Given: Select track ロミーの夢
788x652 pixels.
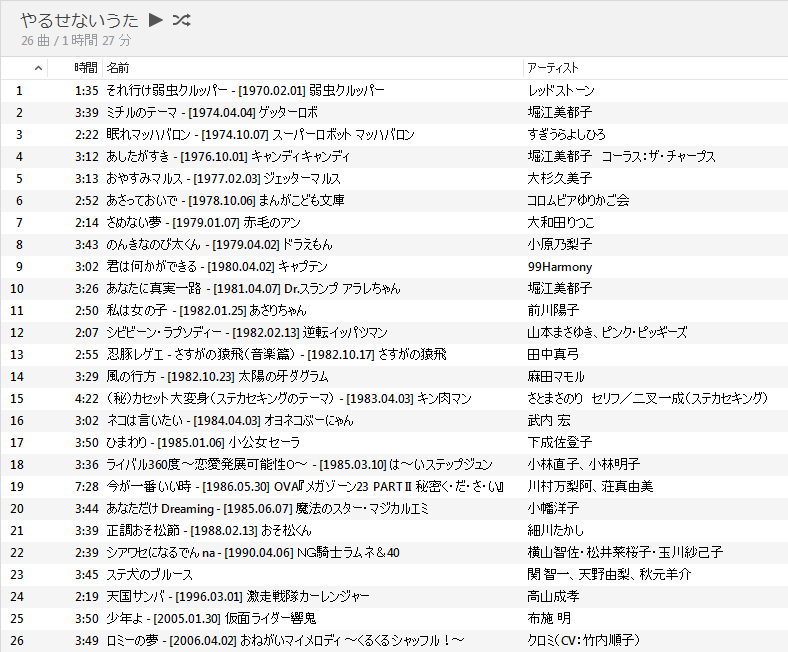Looking at the screenshot, I should pos(394,640).
